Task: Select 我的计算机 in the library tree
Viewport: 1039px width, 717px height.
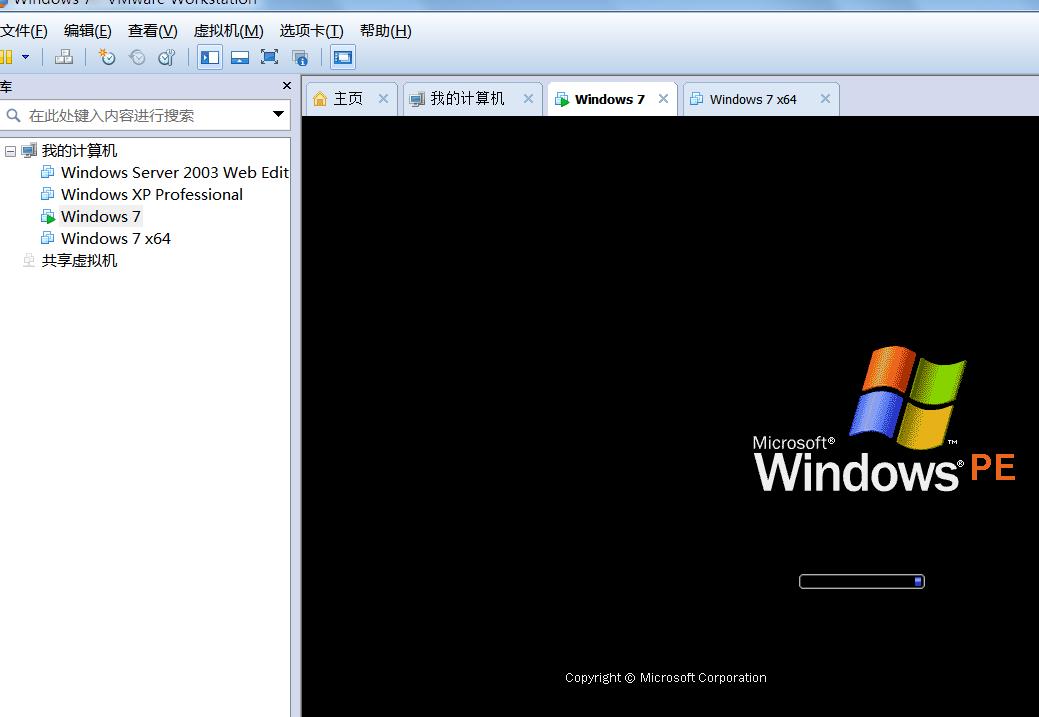Action: click(x=79, y=150)
